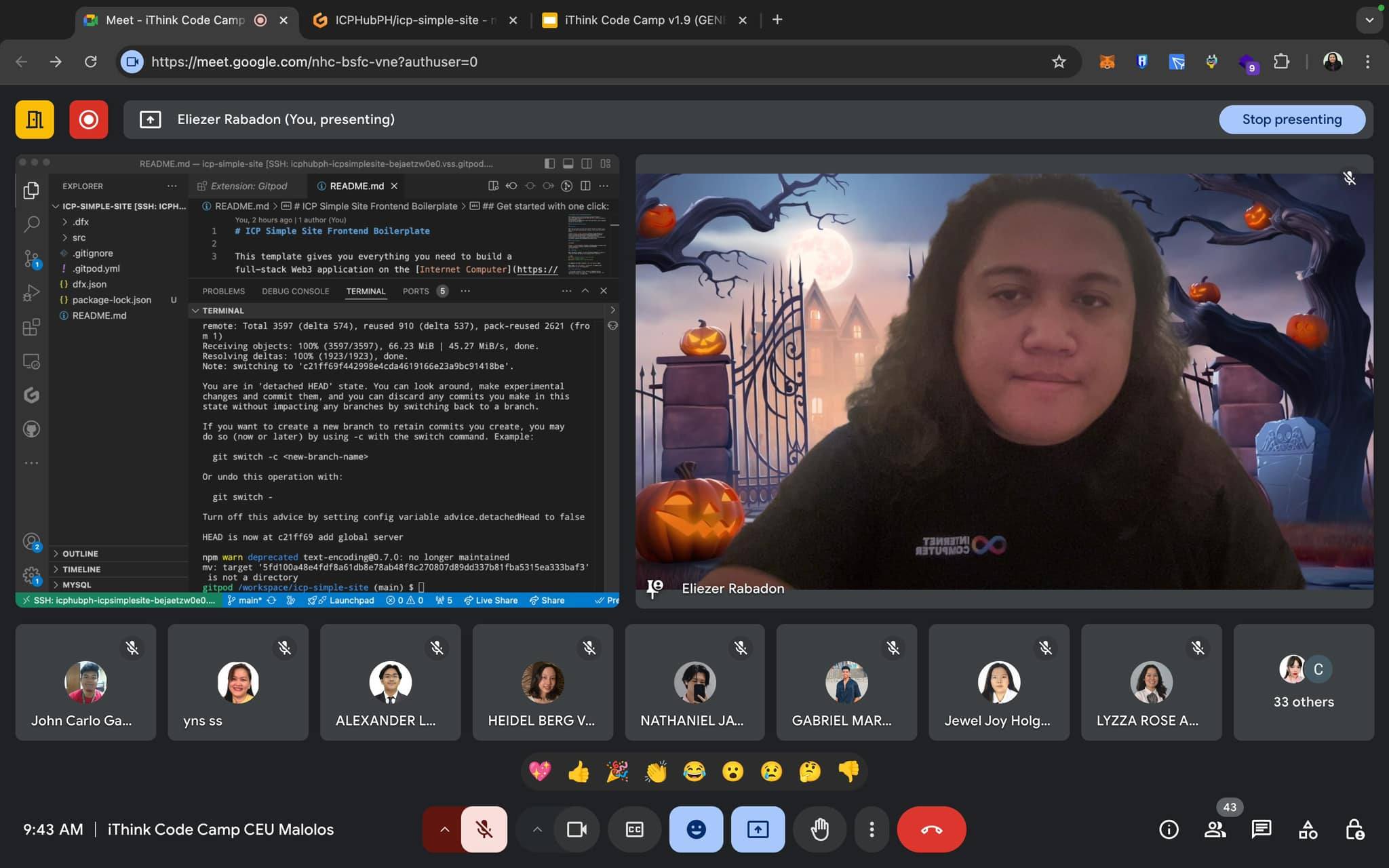Image resolution: width=1389 pixels, height=868 pixels.
Task: Open the Chrome extensions puzzle icon
Action: pos(1280,62)
